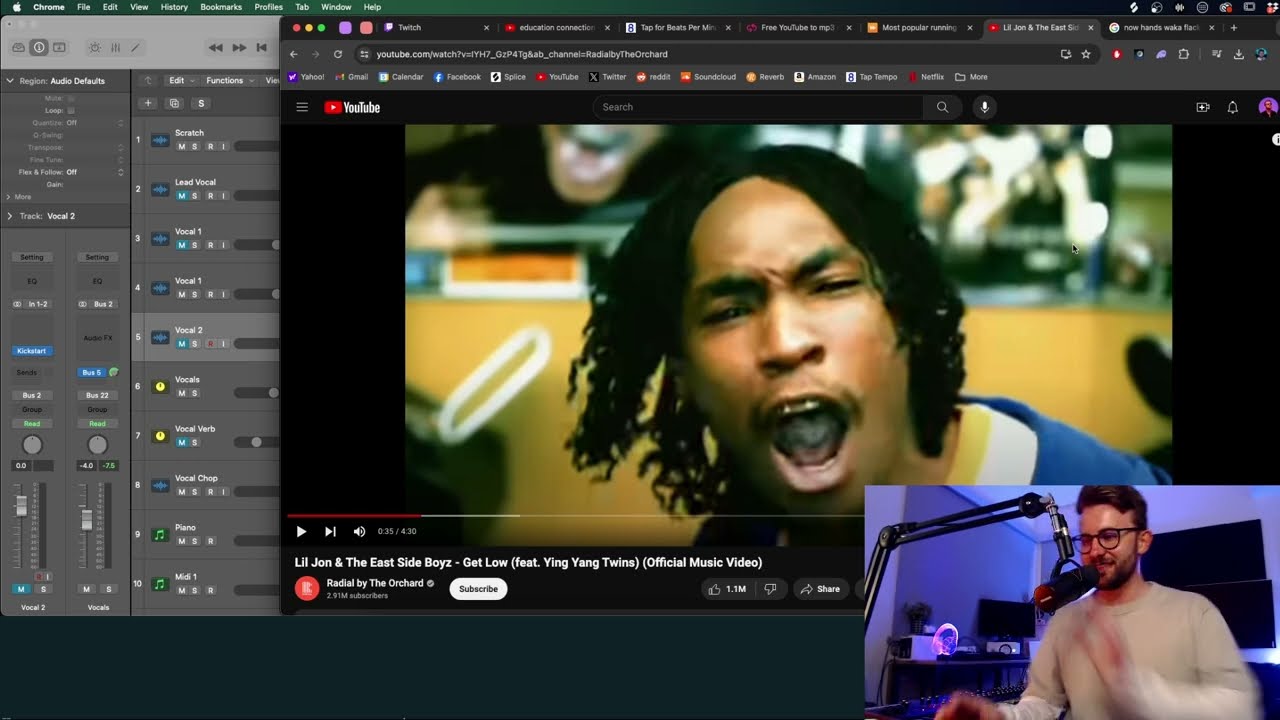Adjust the Vocal 2 pan knob
This screenshot has height=720, width=1280.
coord(32,445)
